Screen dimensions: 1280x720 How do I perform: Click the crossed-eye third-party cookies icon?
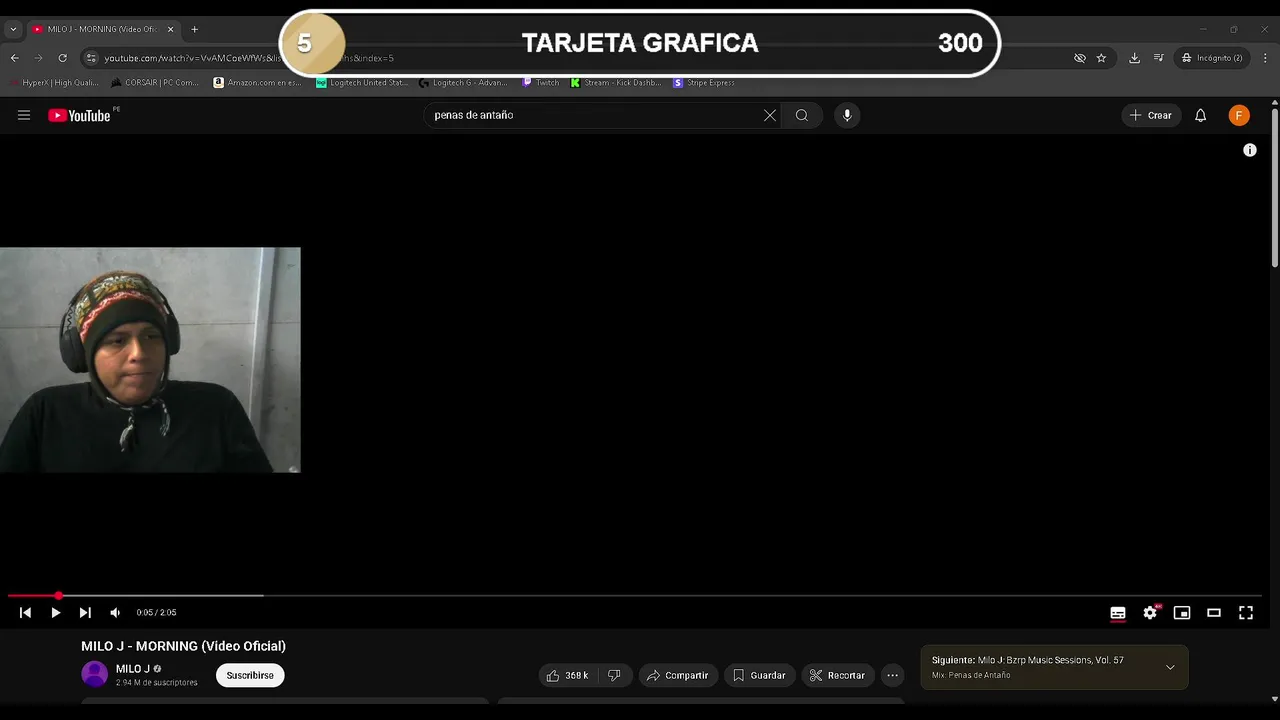coord(1080,58)
